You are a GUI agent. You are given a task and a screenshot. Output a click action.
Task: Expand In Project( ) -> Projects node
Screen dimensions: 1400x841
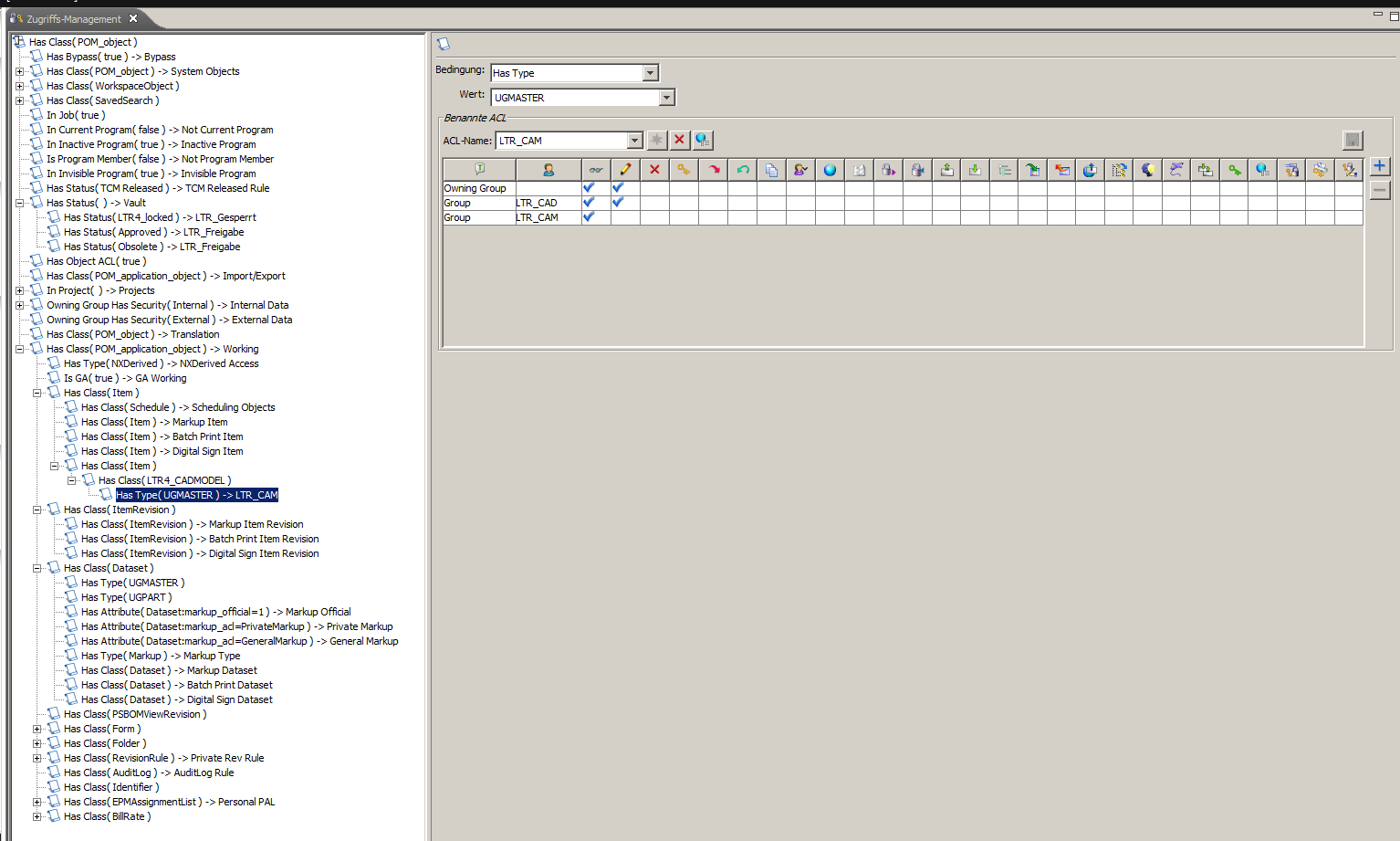coord(19,290)
